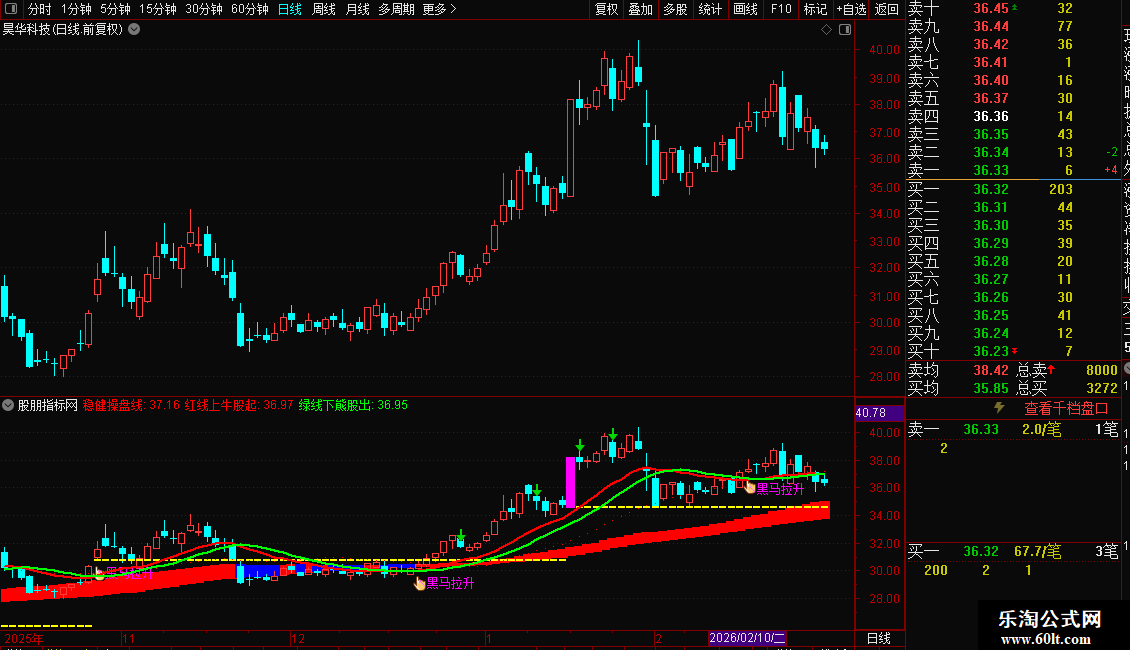Screen dimensions: 1130x650
Task: Switch to 日线 daily chart
Action: [x=290, y=9]
